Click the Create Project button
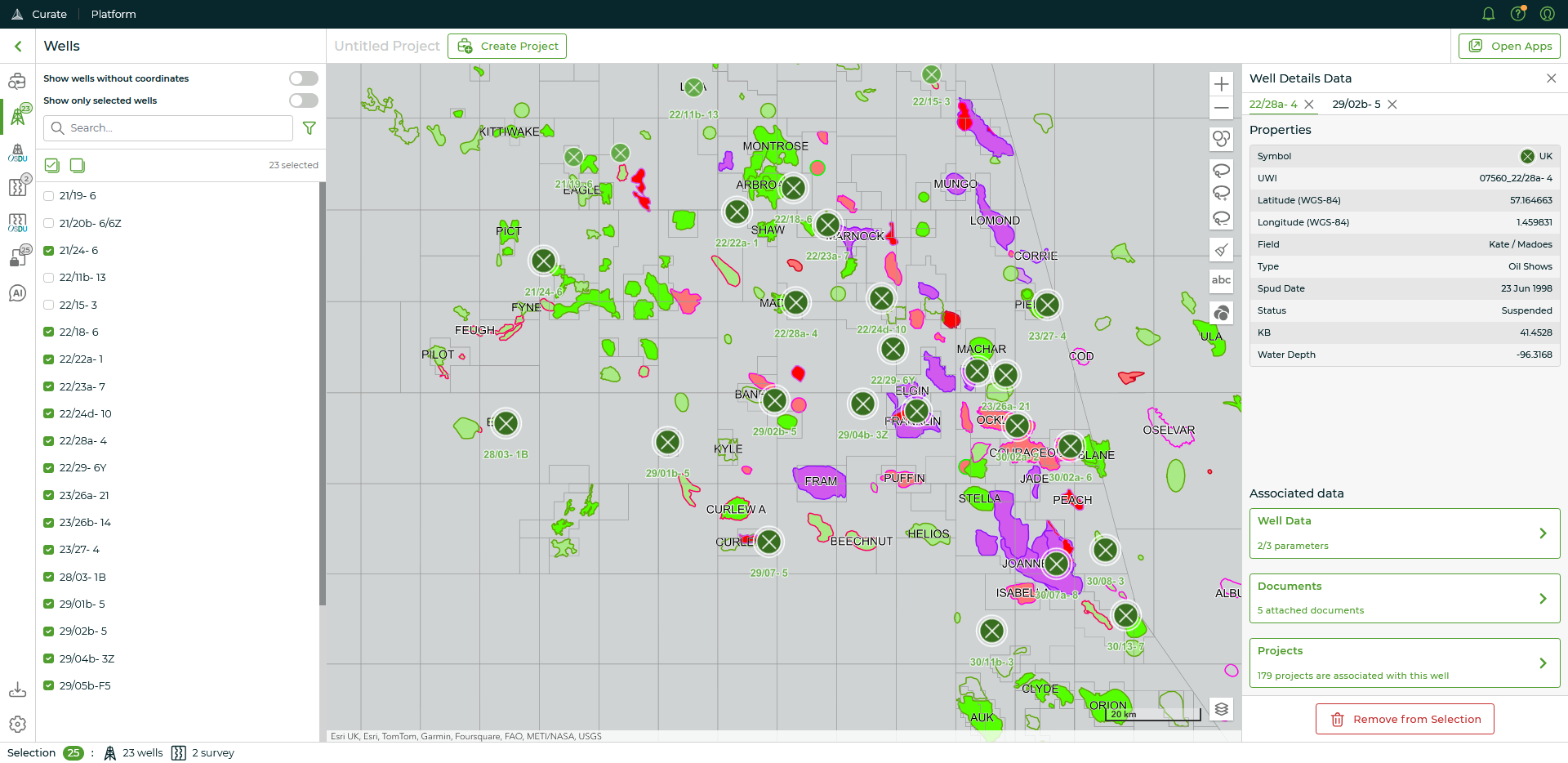 (507, 47)
